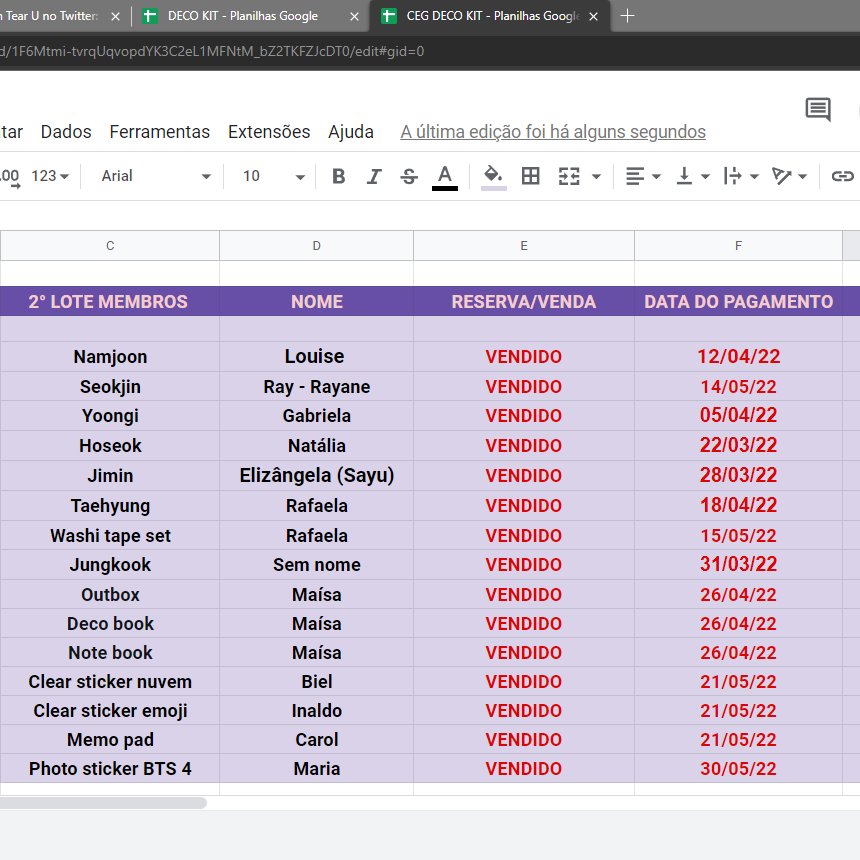Open Extensões menu
Screen dimensions: 860x860
[269, 132]
